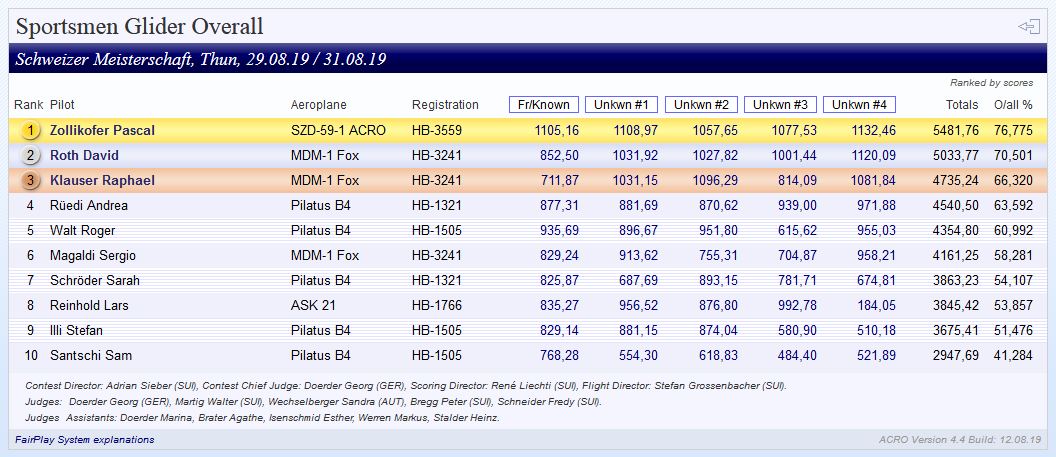The image size is (1056, 457).
Task: Click the back arrow icon at top right
Action: [1028, 27]
